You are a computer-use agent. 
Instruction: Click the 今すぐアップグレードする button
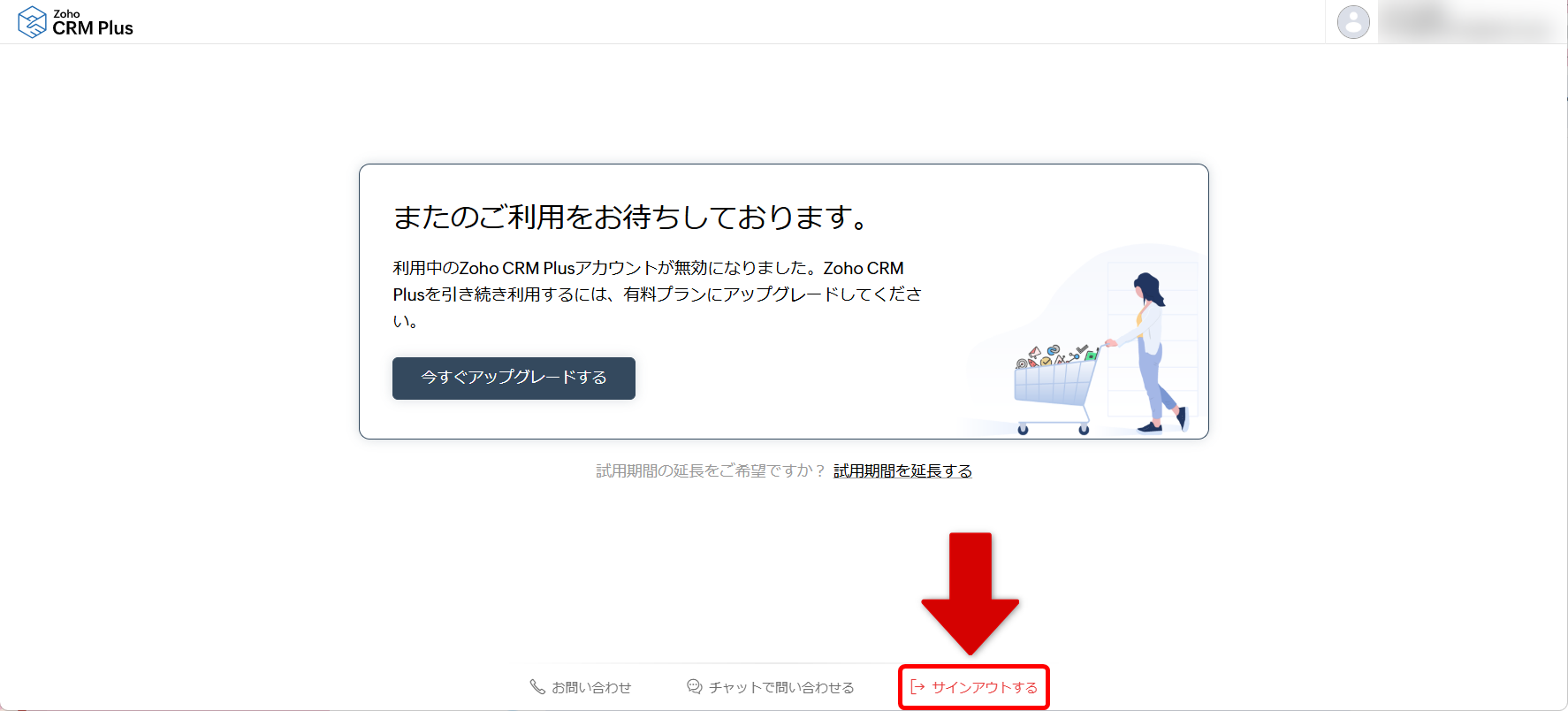point(514,378)
